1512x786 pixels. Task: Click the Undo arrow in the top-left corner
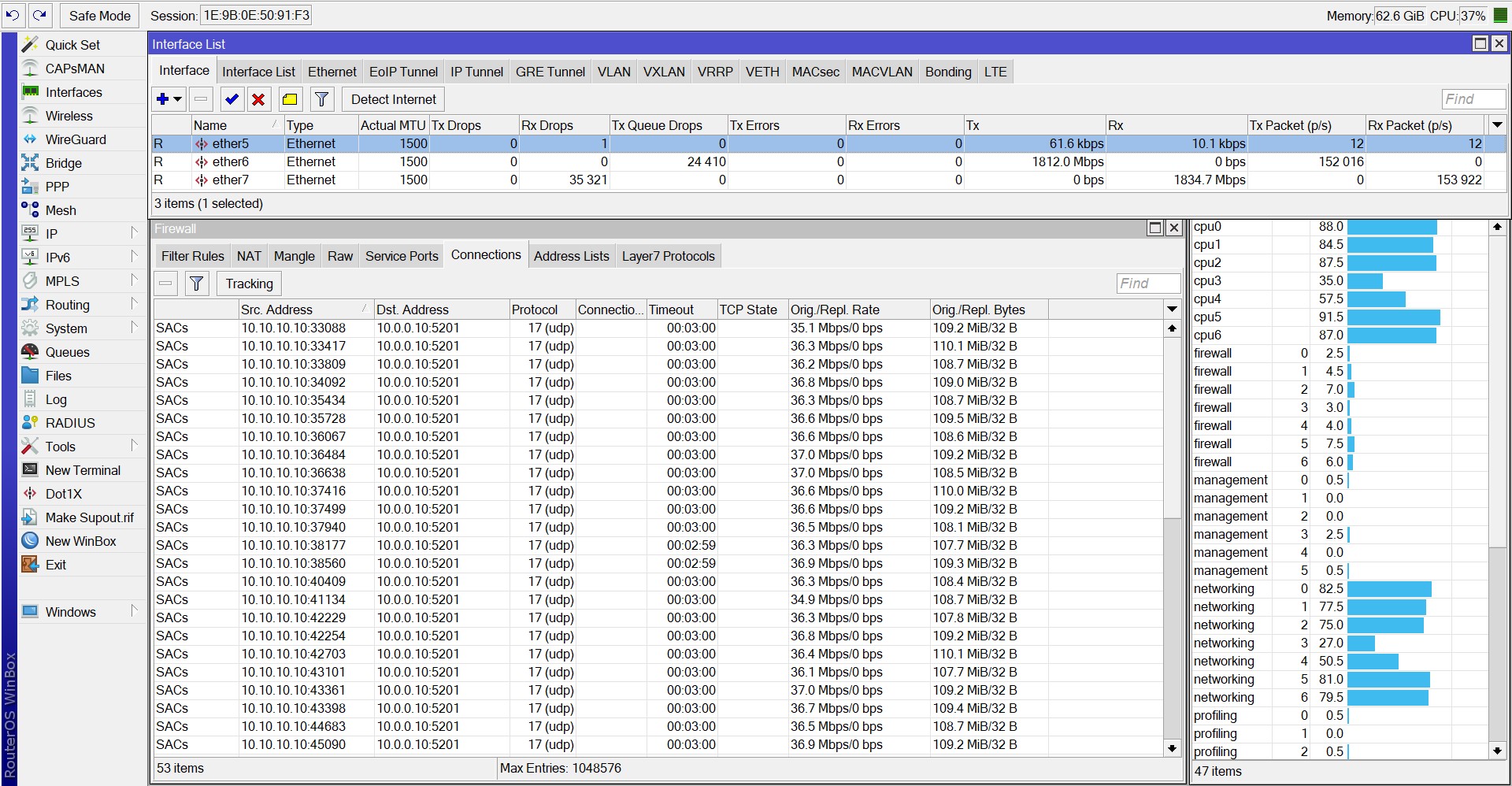point(11,14)
